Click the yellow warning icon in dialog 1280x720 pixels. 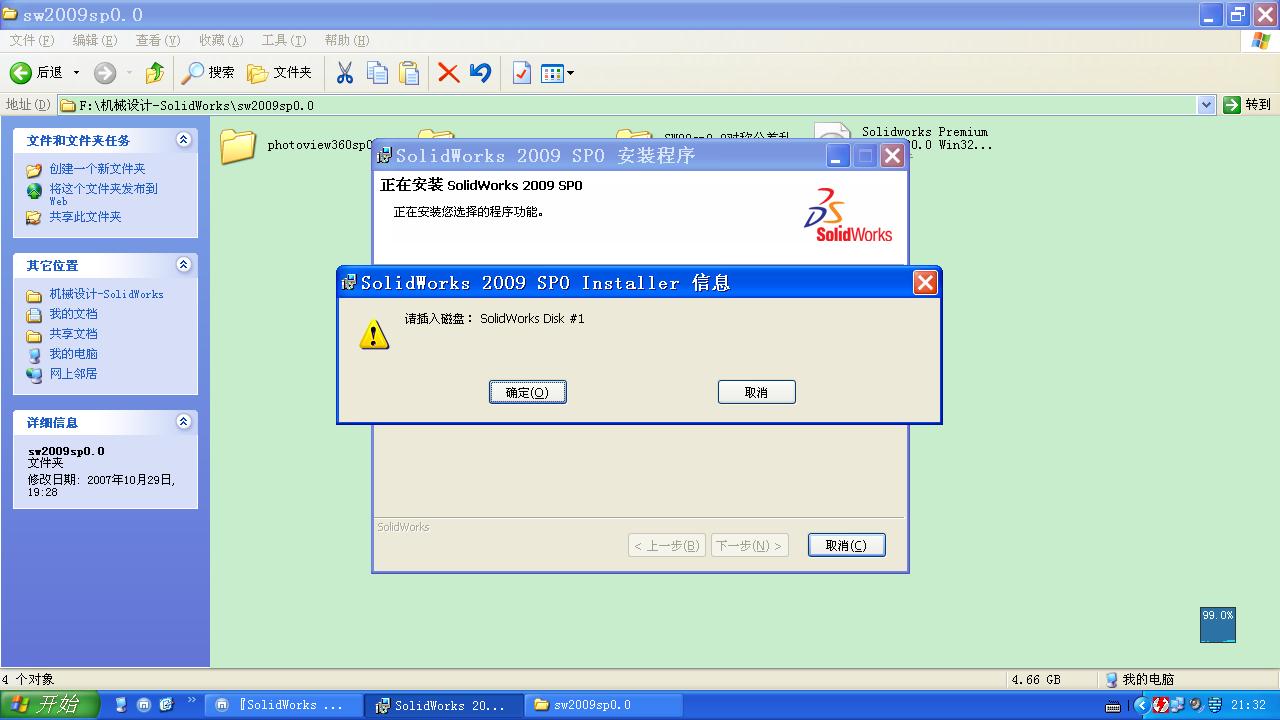tap(374, 334)
